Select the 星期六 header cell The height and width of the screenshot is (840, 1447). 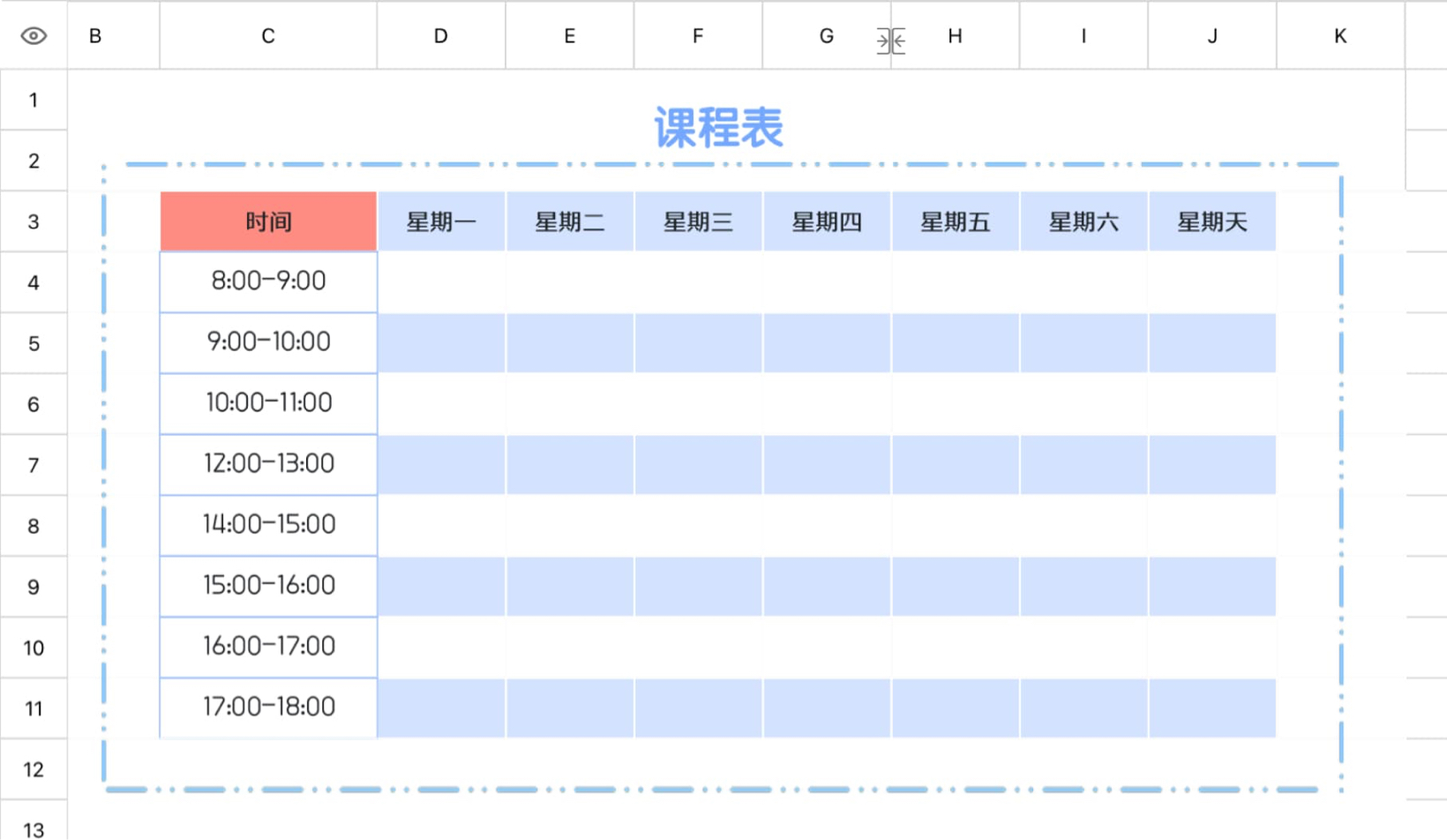(1083, 221)
